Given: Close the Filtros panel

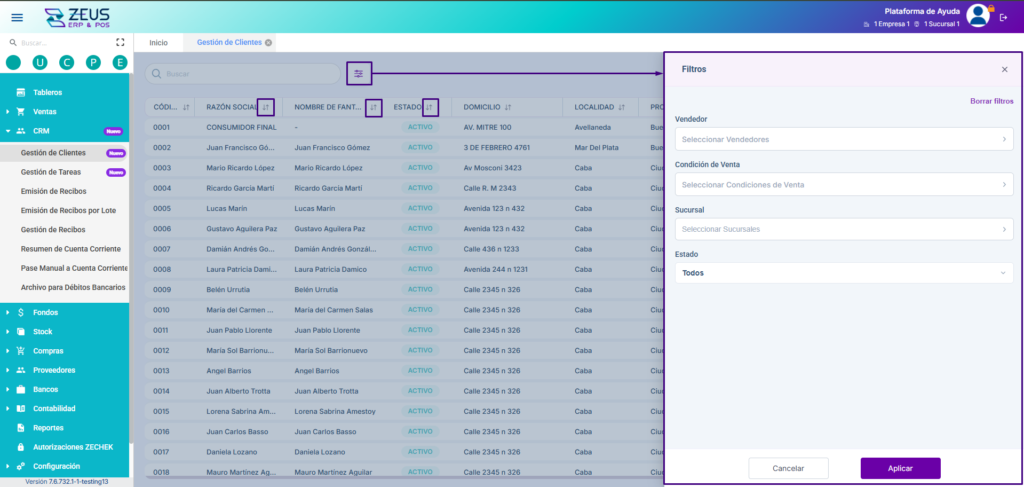Looking at the screenshot, I should pyautogui.click(x=1004, y=69).
